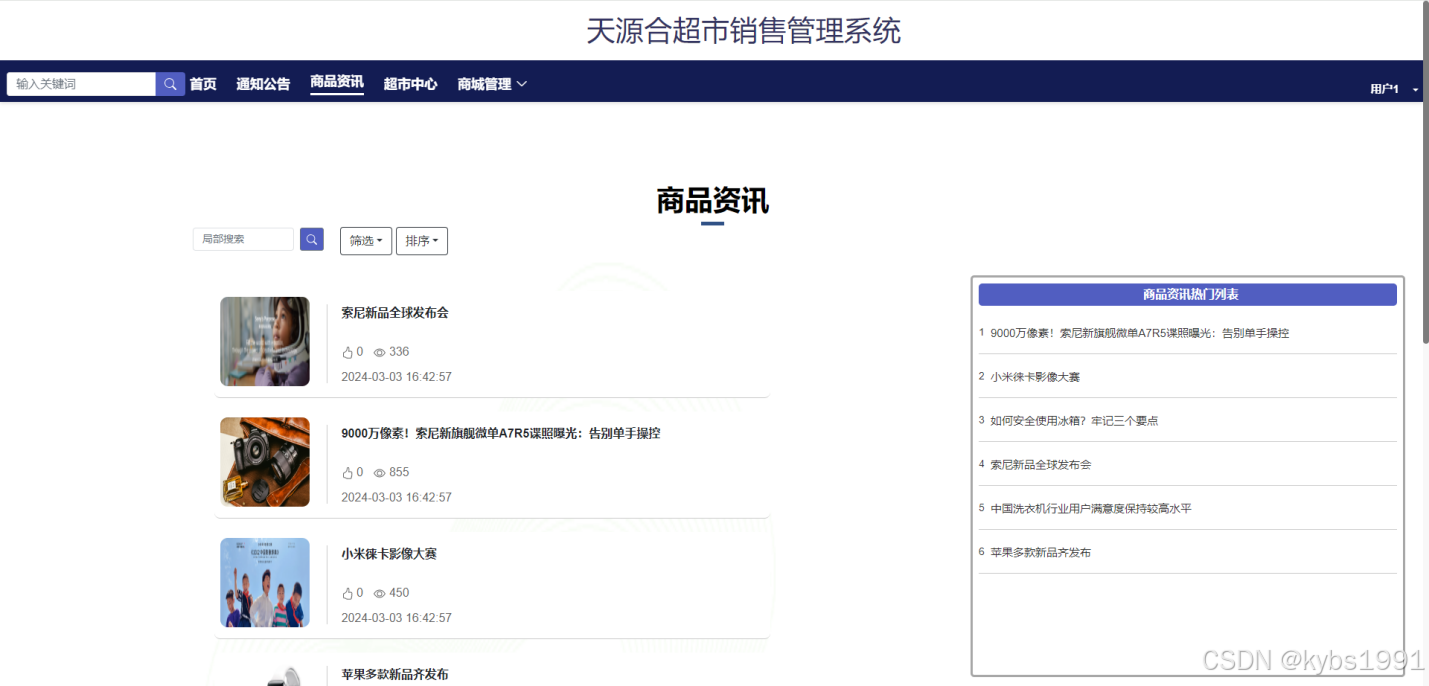1429x686 pixels.
Task: Like the 9000万像素 article via thumbs-up icon
Action: [x=348, y=473]
